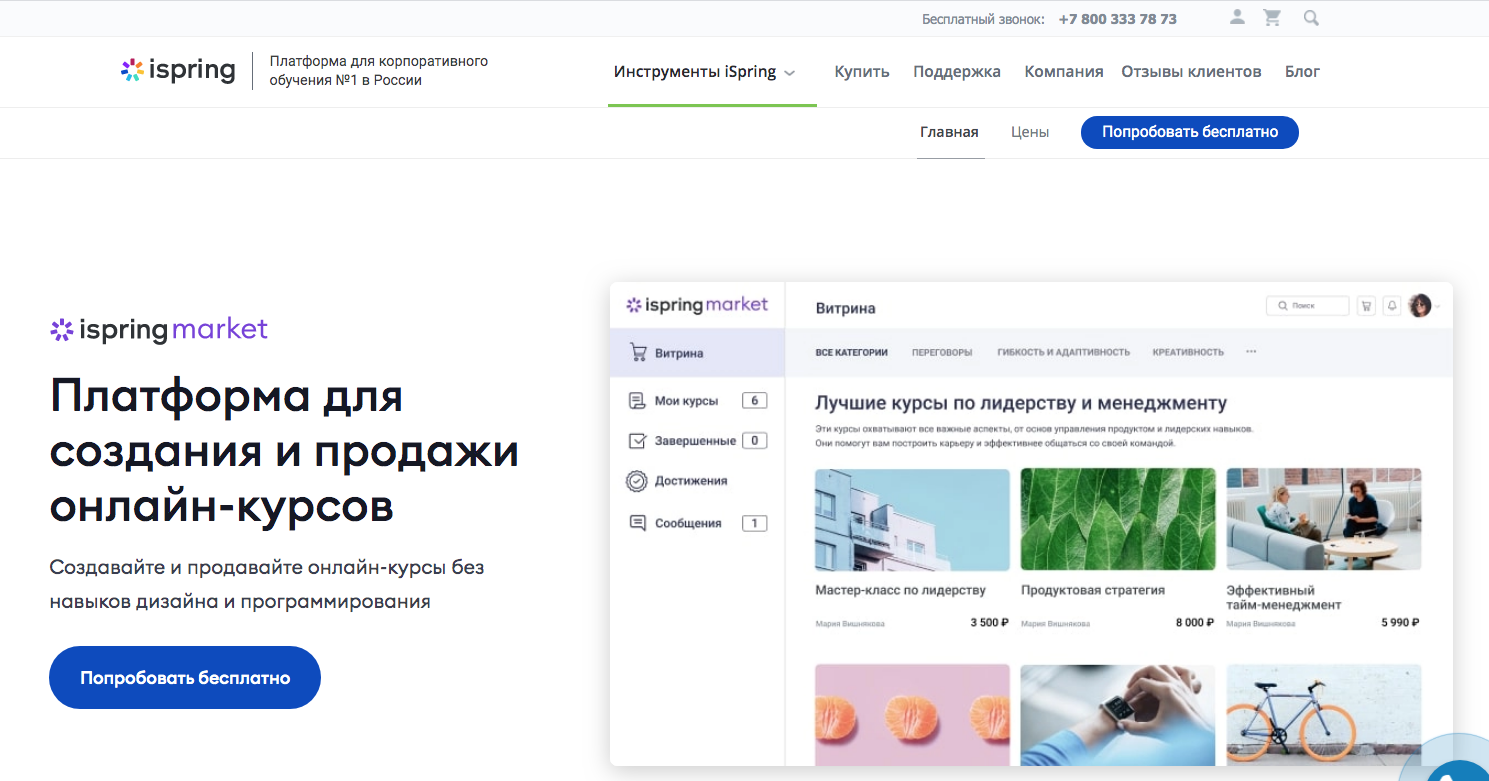Switch to the Главная tab
This screenshot has height=781, width=1489.
click(949, 132)
